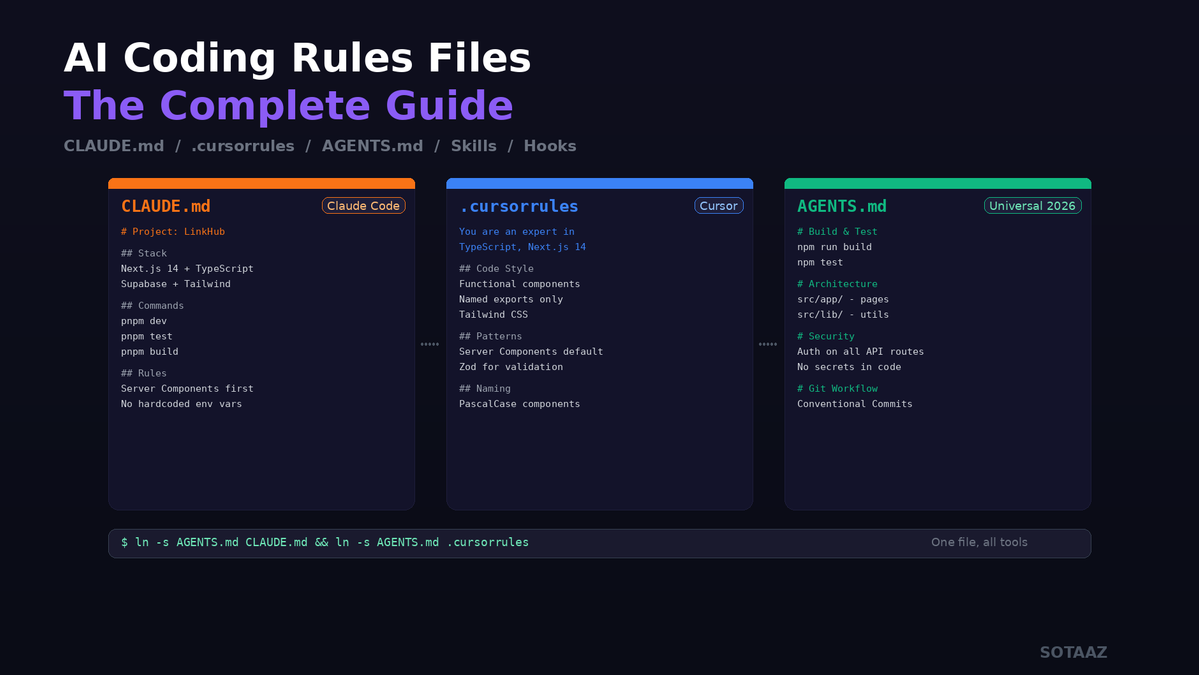Click the dotted connector between CLAUDE.md and .cursorrules cards
Viewport: 1199px width, 675px height.
pos(430,344)
